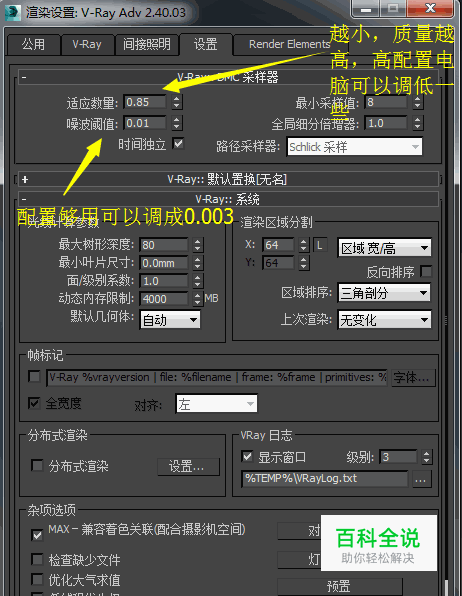Open the 上次渲染 无变化 dropdown
Screen dimensions: 462x596
click(384, 320)
